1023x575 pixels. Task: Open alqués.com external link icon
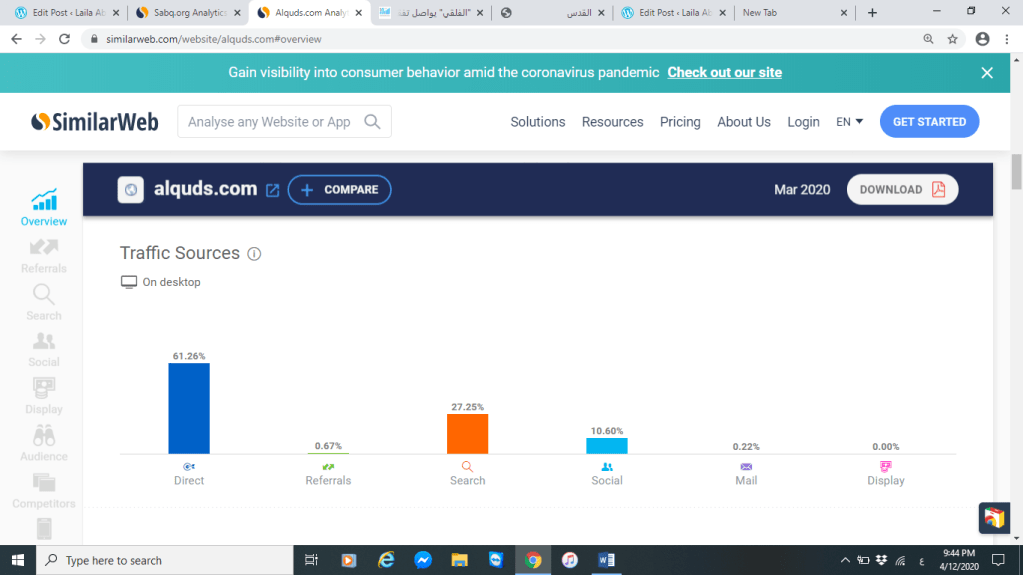(272, 190)
